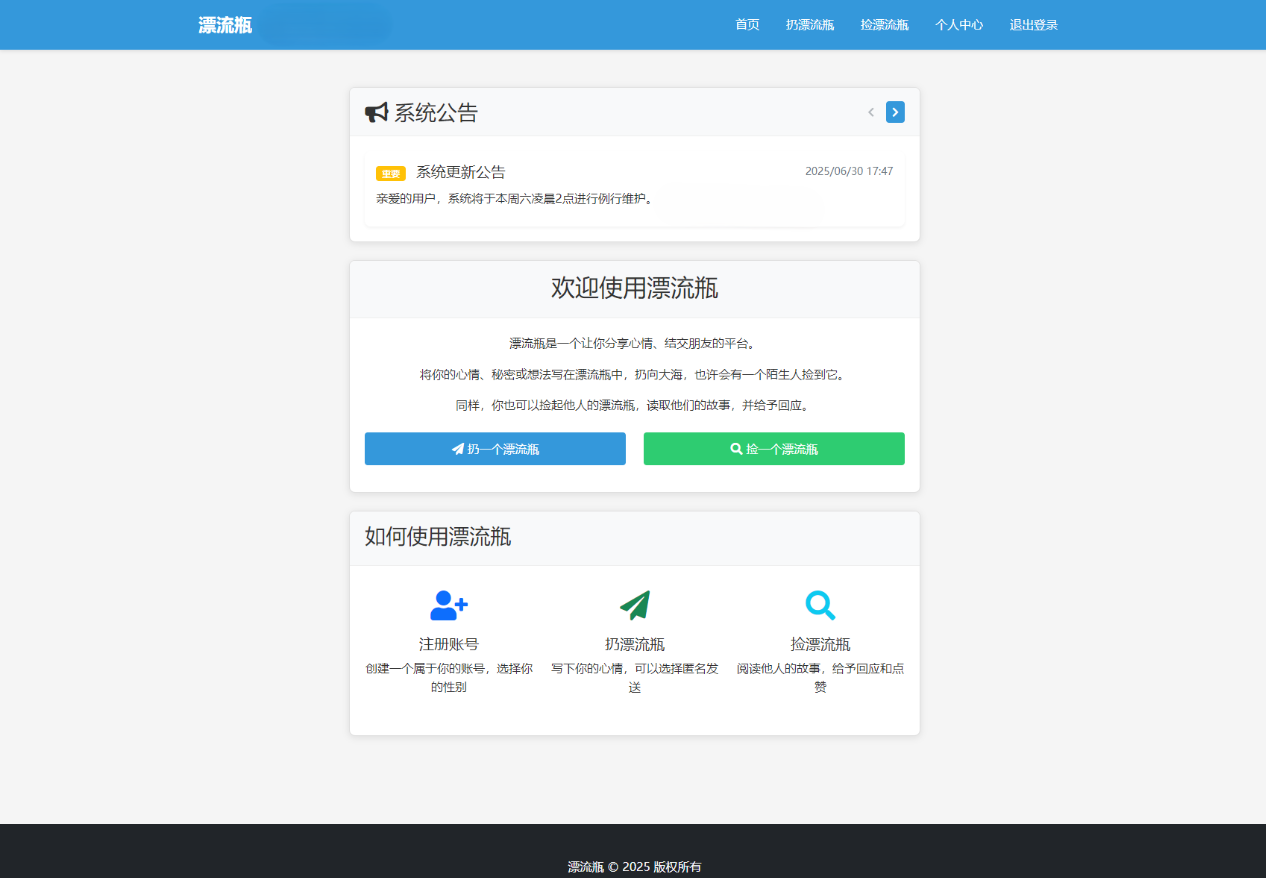Click the 漂流瓶 site logo
The height and width of the screenshot is (878, 1266).
(x=225, y=25)
